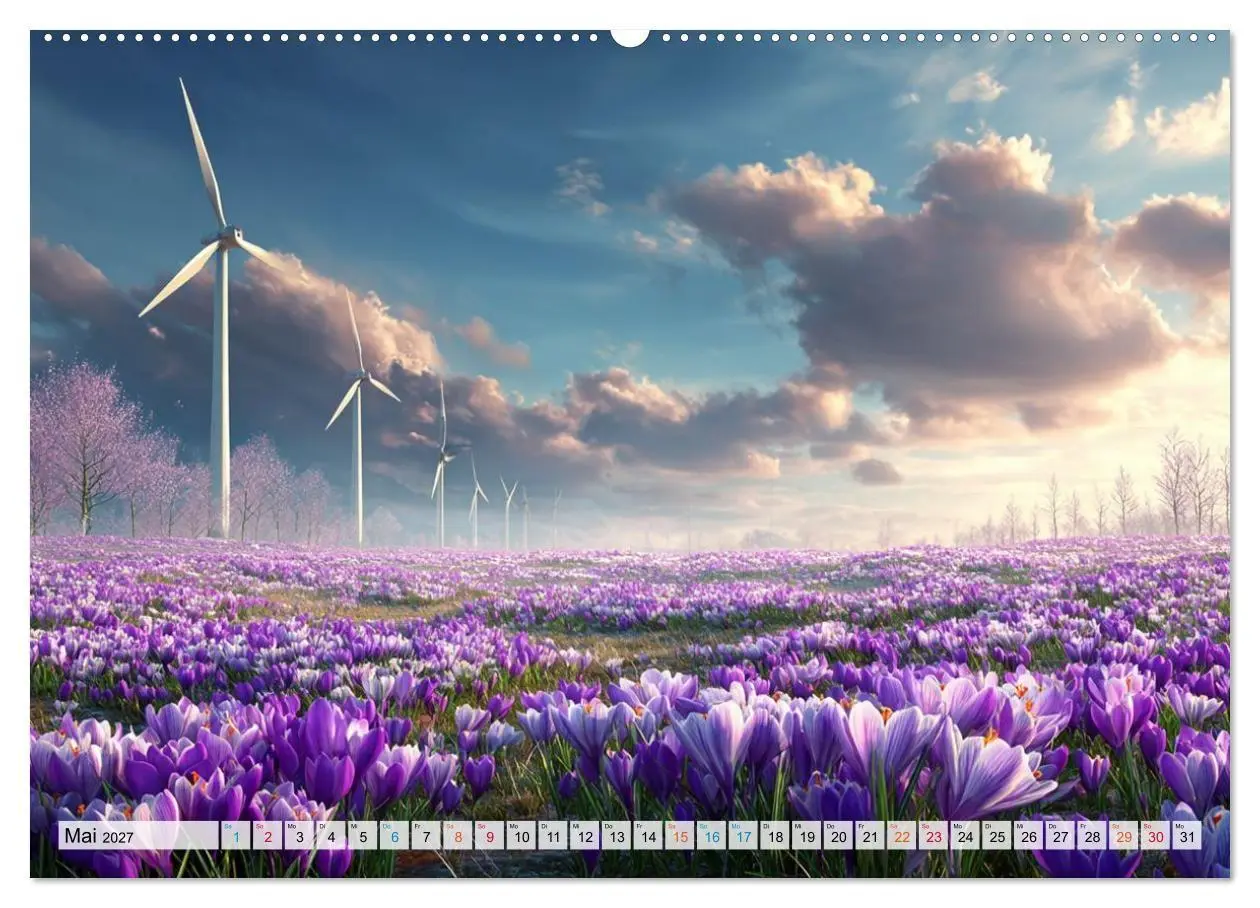Select day 1 in the calendar strip
Viewport: 1260px width, 908px height.
tap(235, 835)
